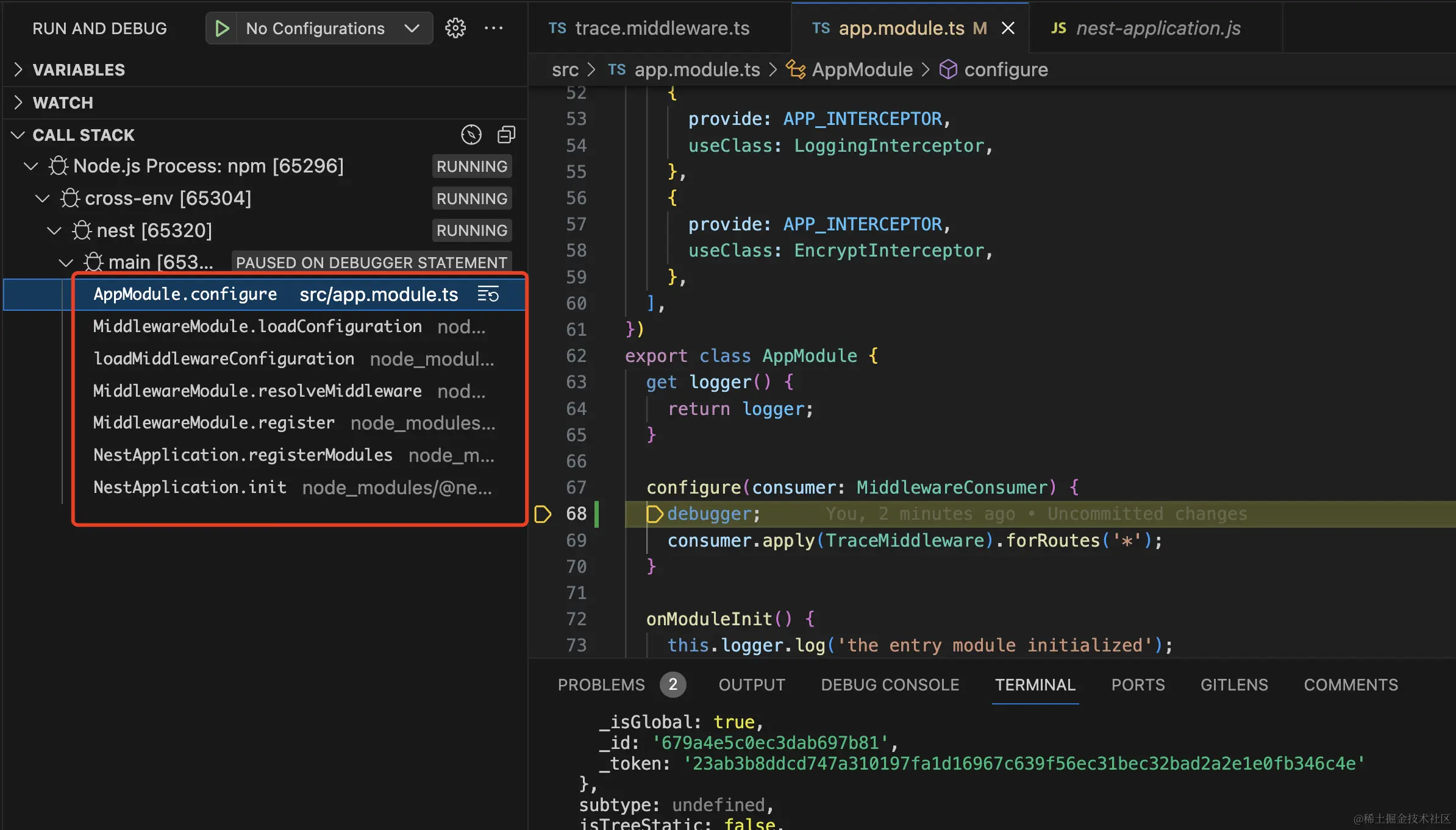Click the bug icon beside cross-env
The image size is (1456, 830).
[70, 198]
